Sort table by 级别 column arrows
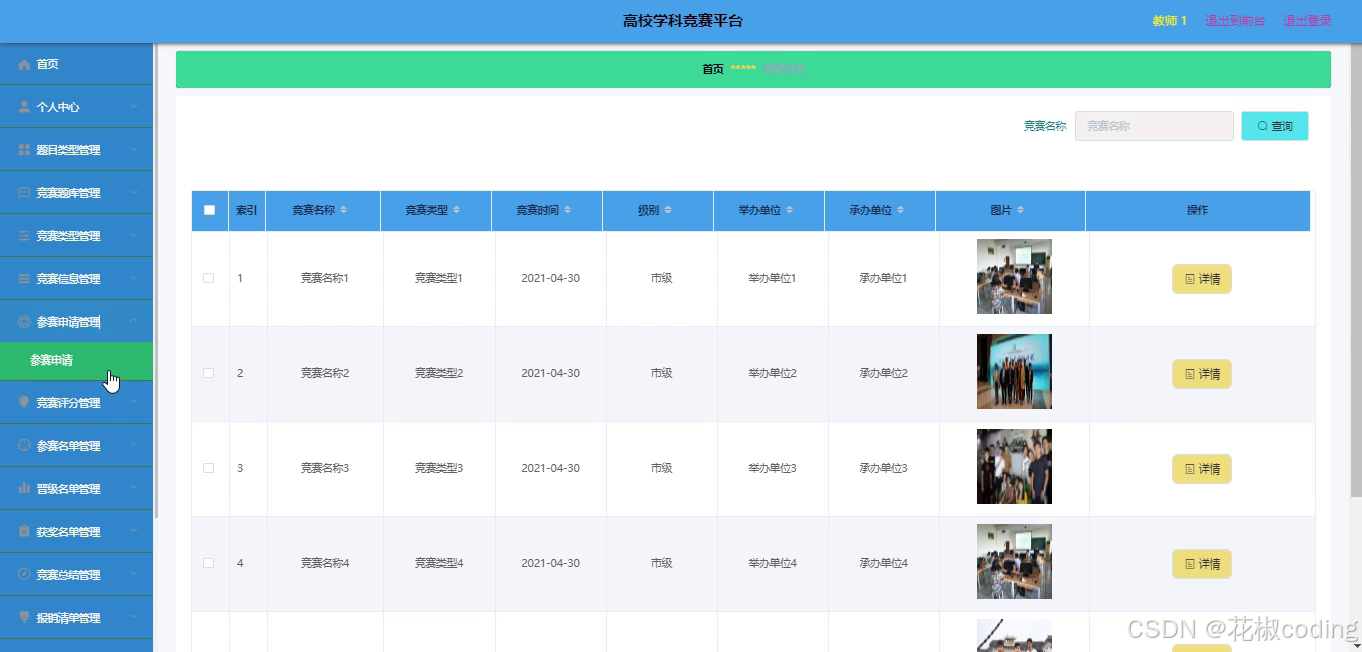This screenshot has height=652, width=1362. (668, 210)
